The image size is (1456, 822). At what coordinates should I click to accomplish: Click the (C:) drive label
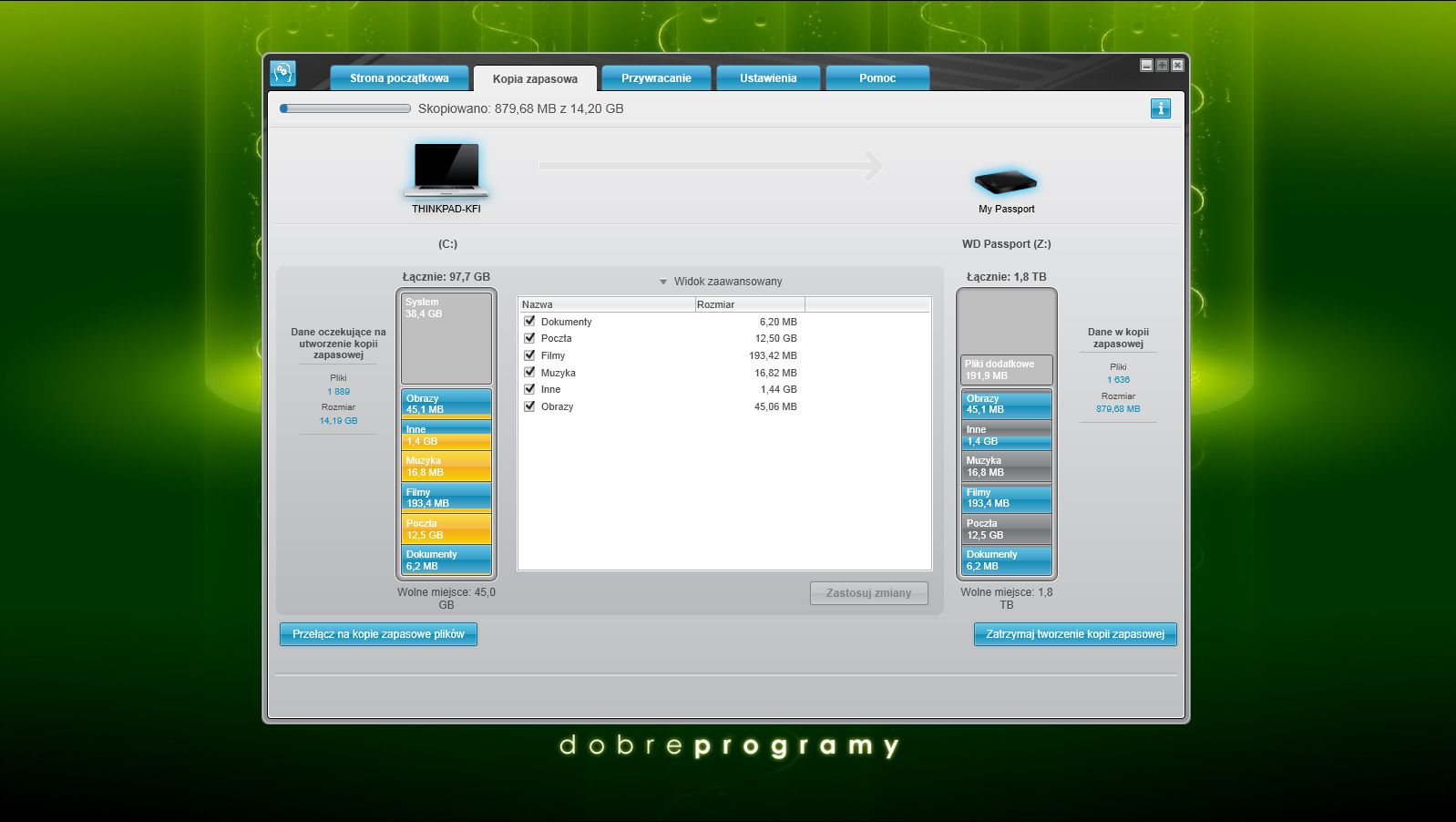click(x=447, y=244)
